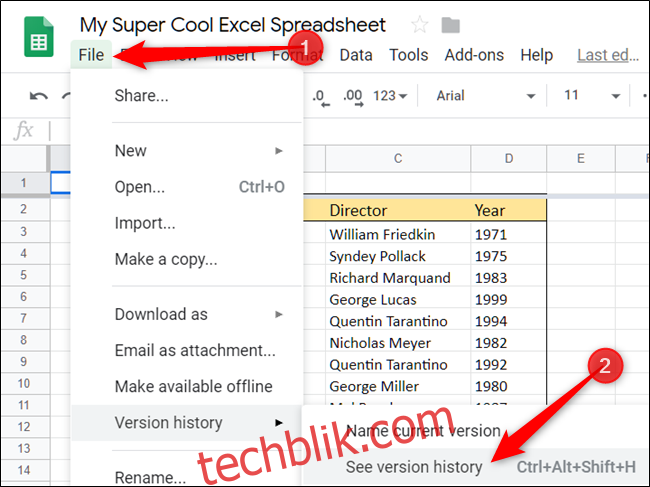The height and width of the screenshot is (487, 650).
Task: Open the Add-ons menu
Action: (x=474, y=55)
